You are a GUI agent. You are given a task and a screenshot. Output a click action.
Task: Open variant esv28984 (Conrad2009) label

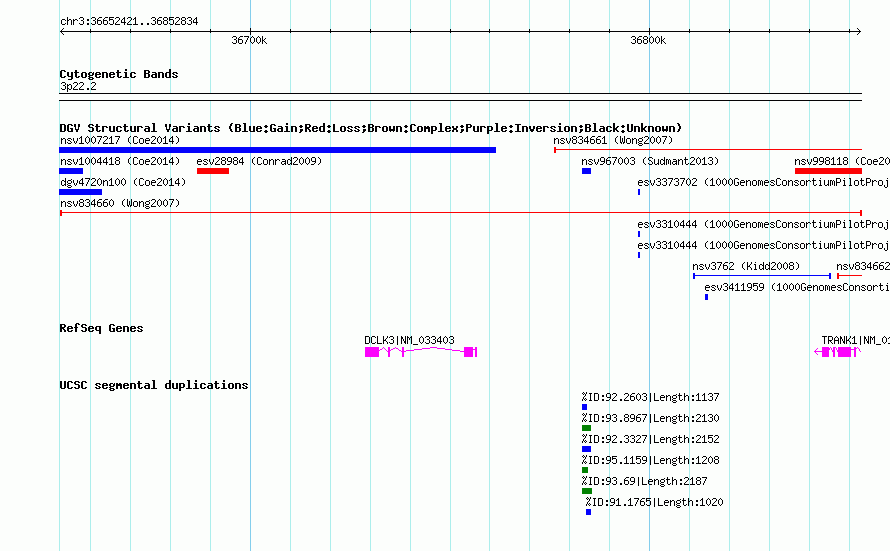(259, 161)
